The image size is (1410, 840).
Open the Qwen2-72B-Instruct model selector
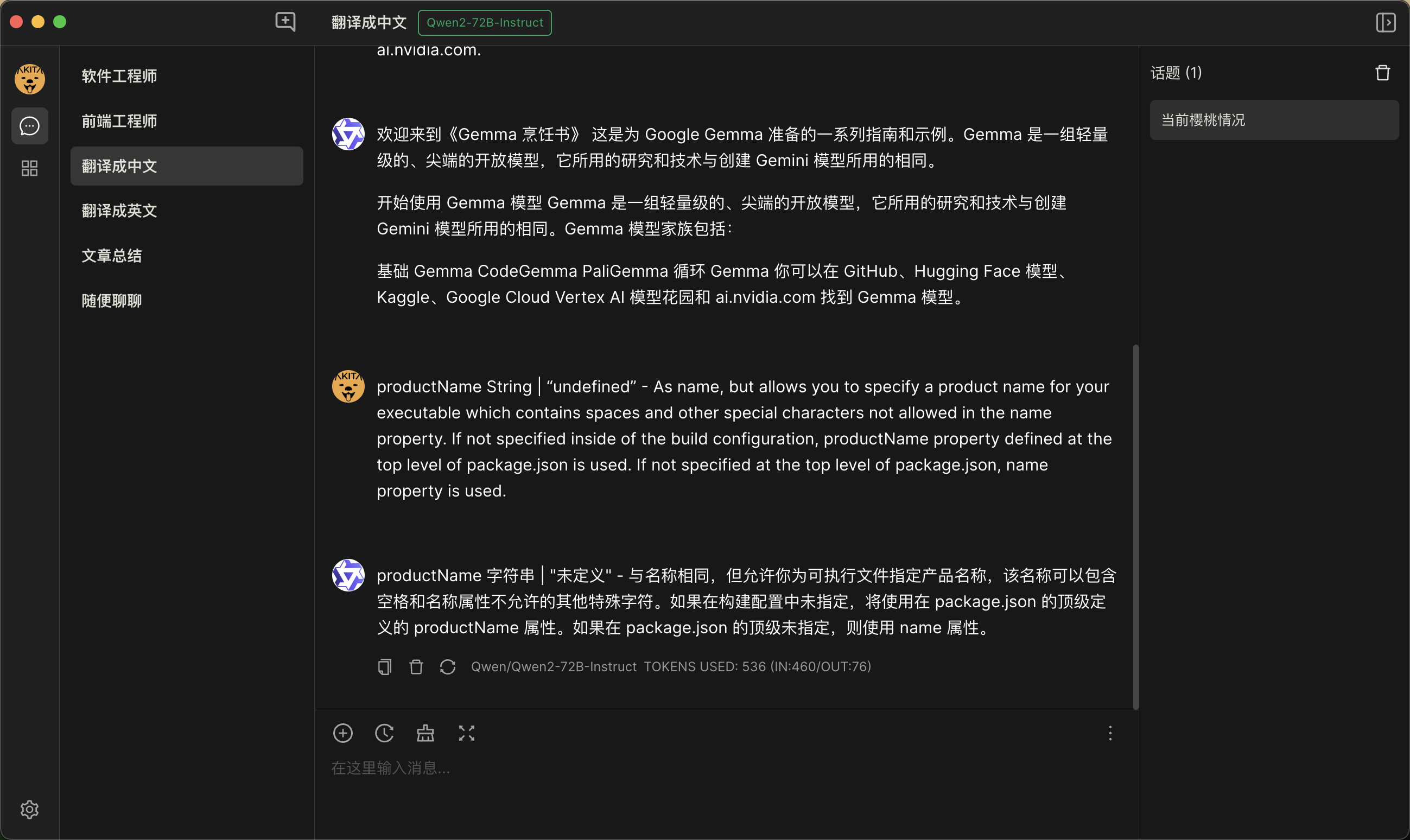click(x=485, y=23)
